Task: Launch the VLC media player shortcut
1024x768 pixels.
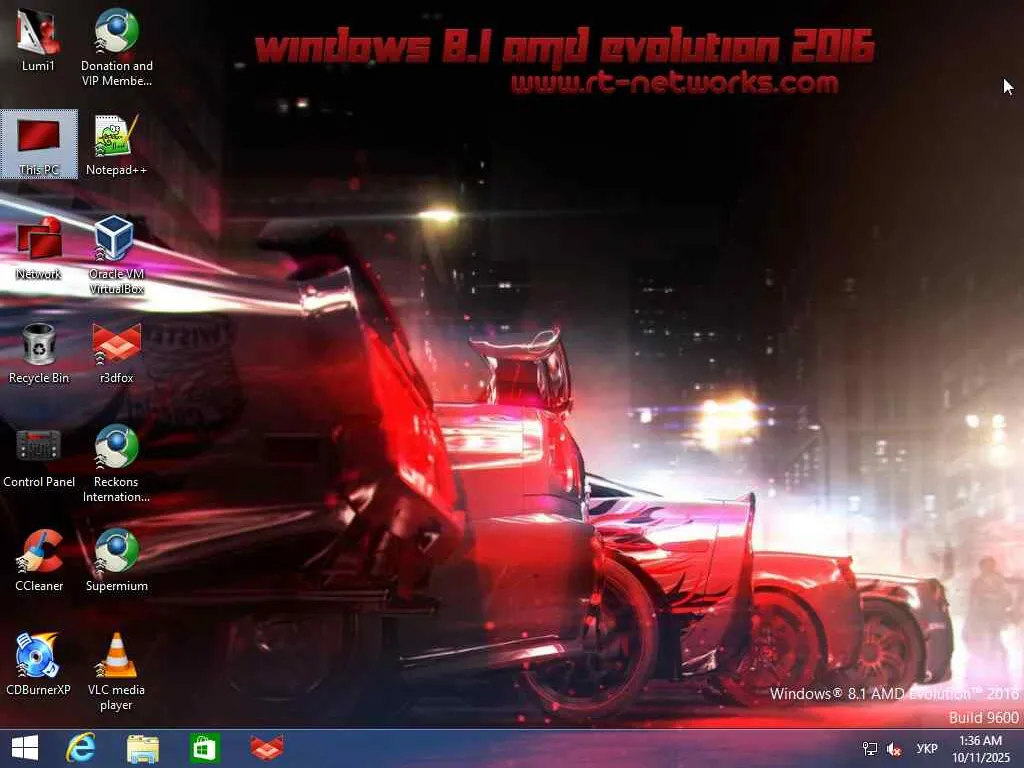Action: click(x=116, y=671)
